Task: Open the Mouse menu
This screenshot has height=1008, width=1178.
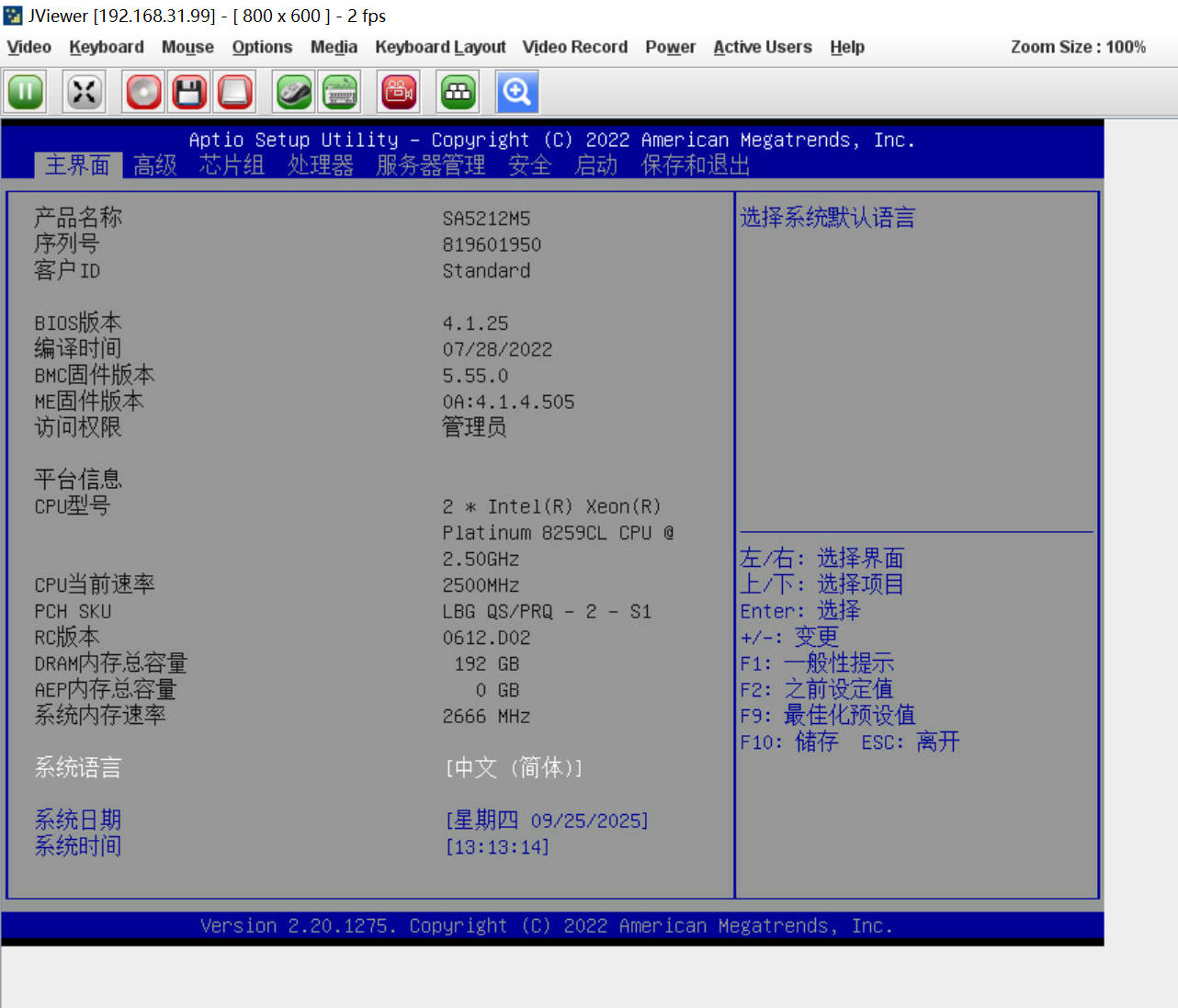Action: pos(187,47)
